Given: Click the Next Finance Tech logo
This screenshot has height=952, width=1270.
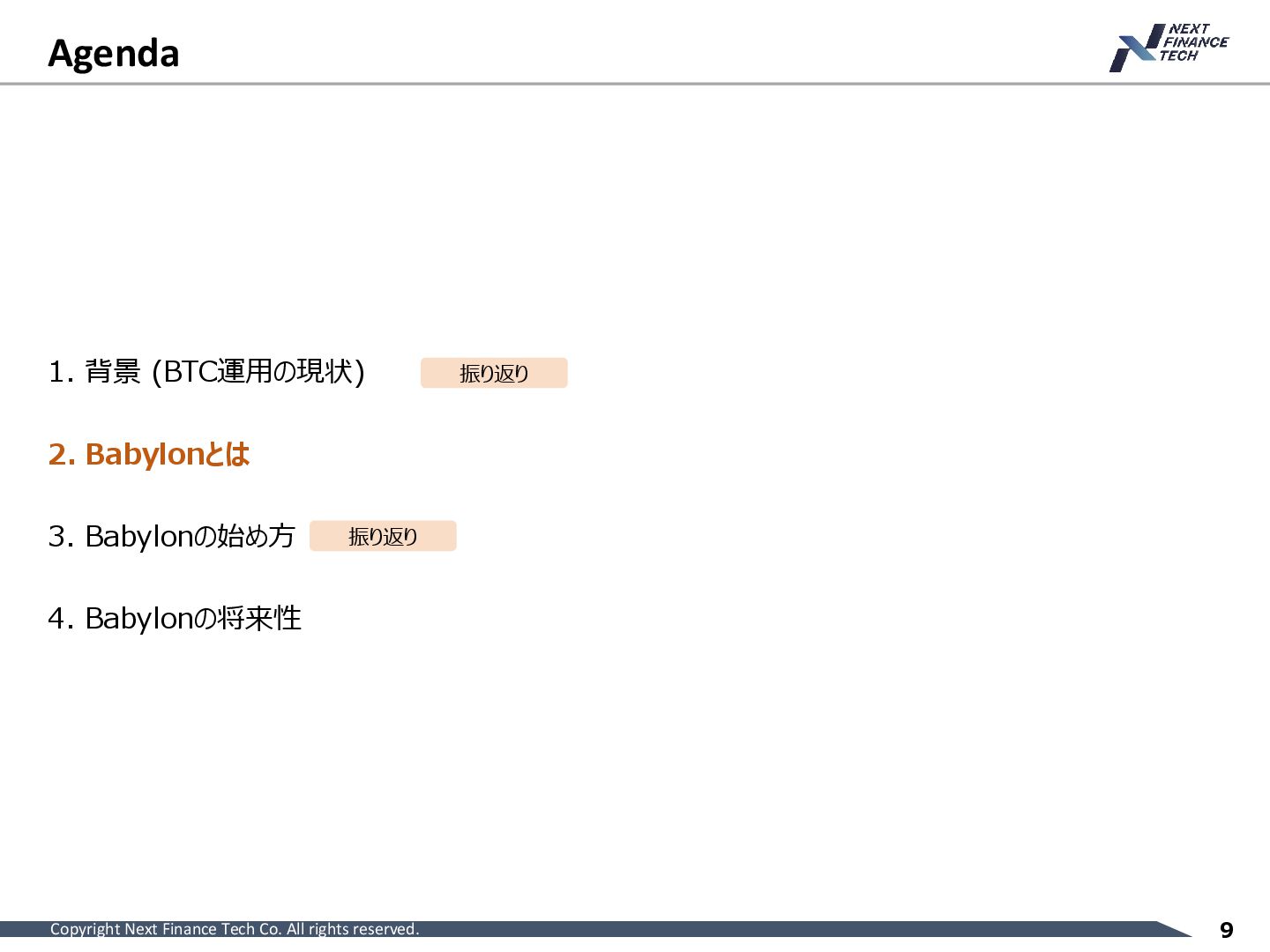Looking at the screenshot, I should click(x=1169, y=48).
